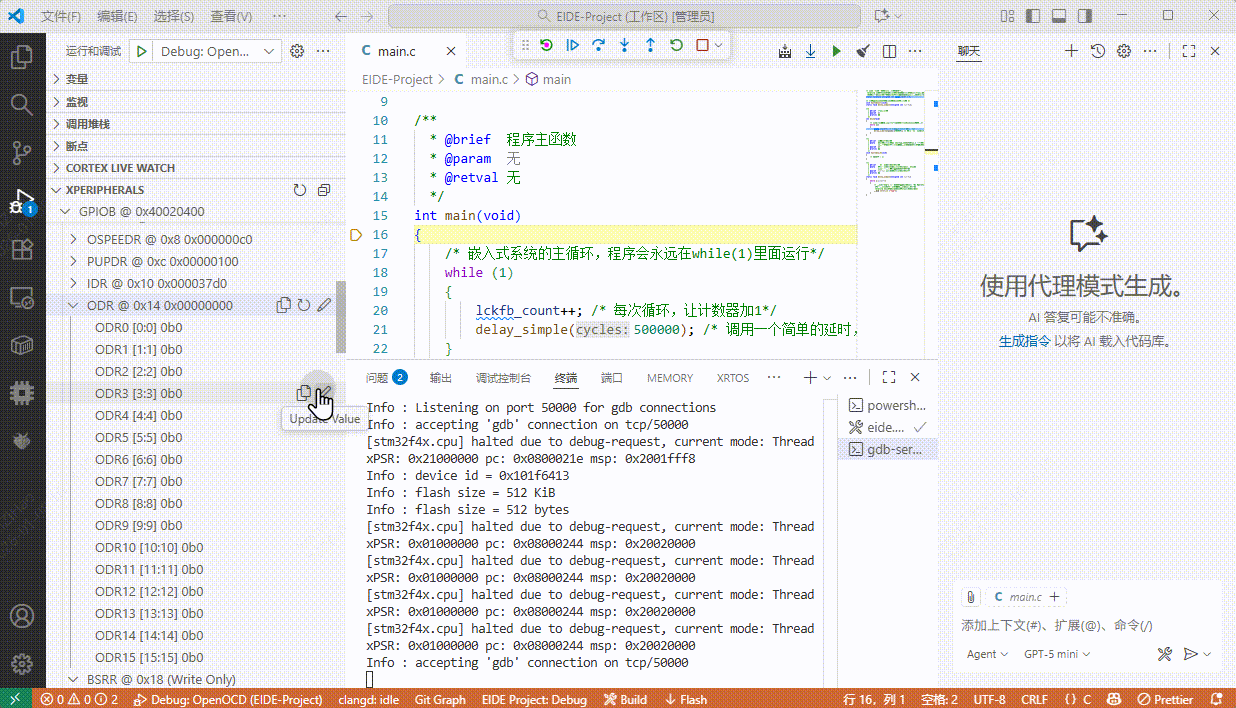This screenshot has height=708, width=1236.
Task: Click the 生成指令 link in chat
Action: (1024, 341)
